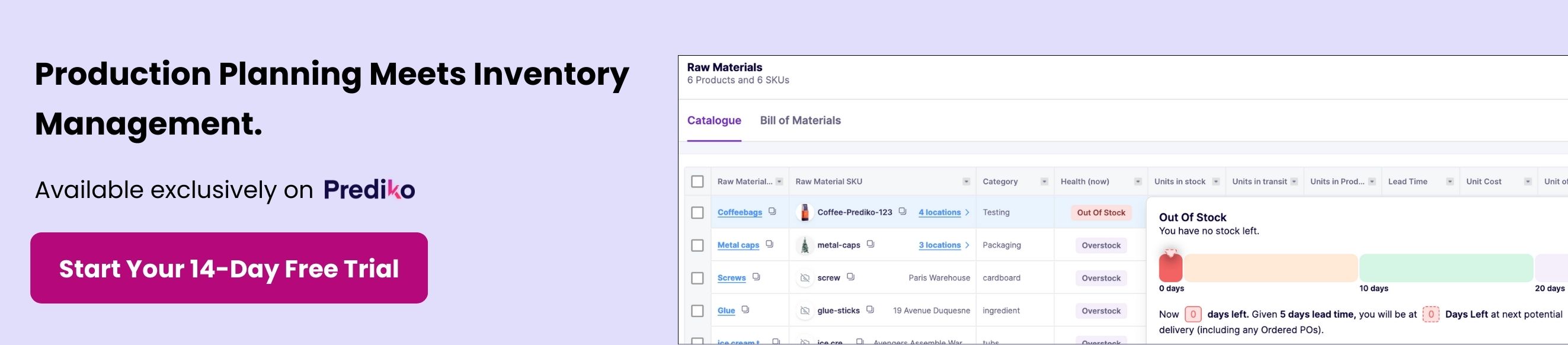
Task: Open the Glue raw material link
Action: (726, 311)
